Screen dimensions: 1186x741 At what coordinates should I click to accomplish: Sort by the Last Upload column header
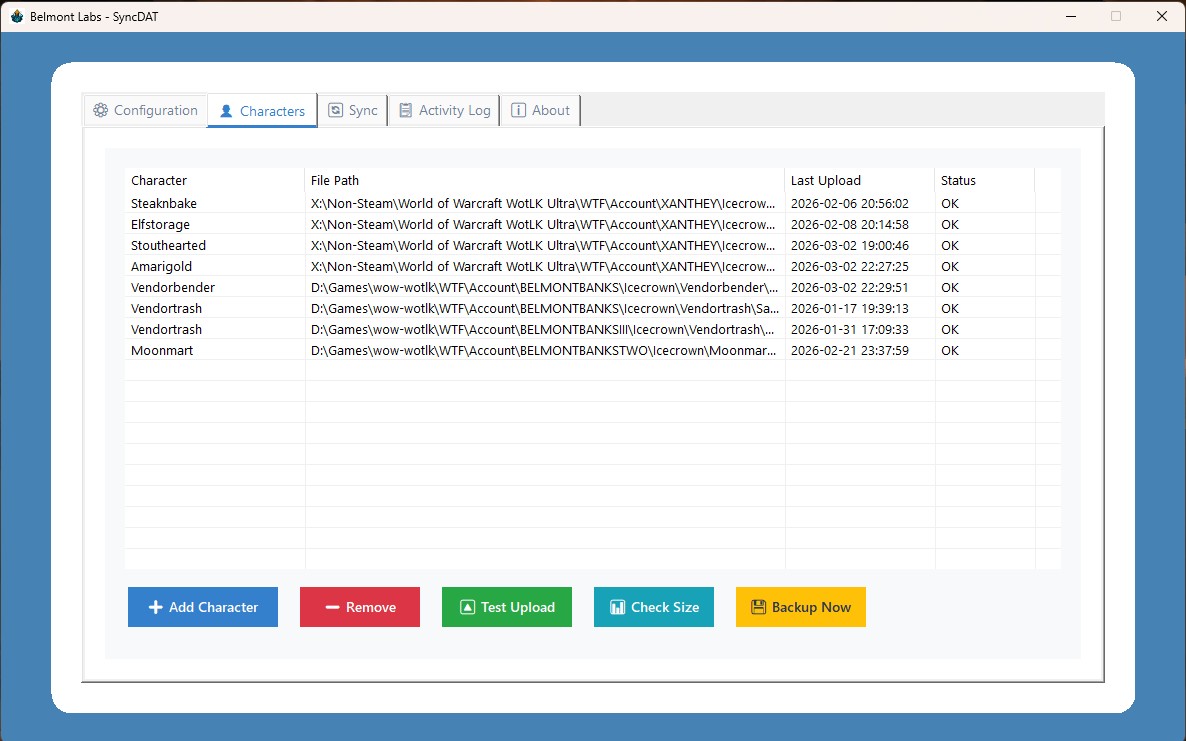click(x=825, y=181)
